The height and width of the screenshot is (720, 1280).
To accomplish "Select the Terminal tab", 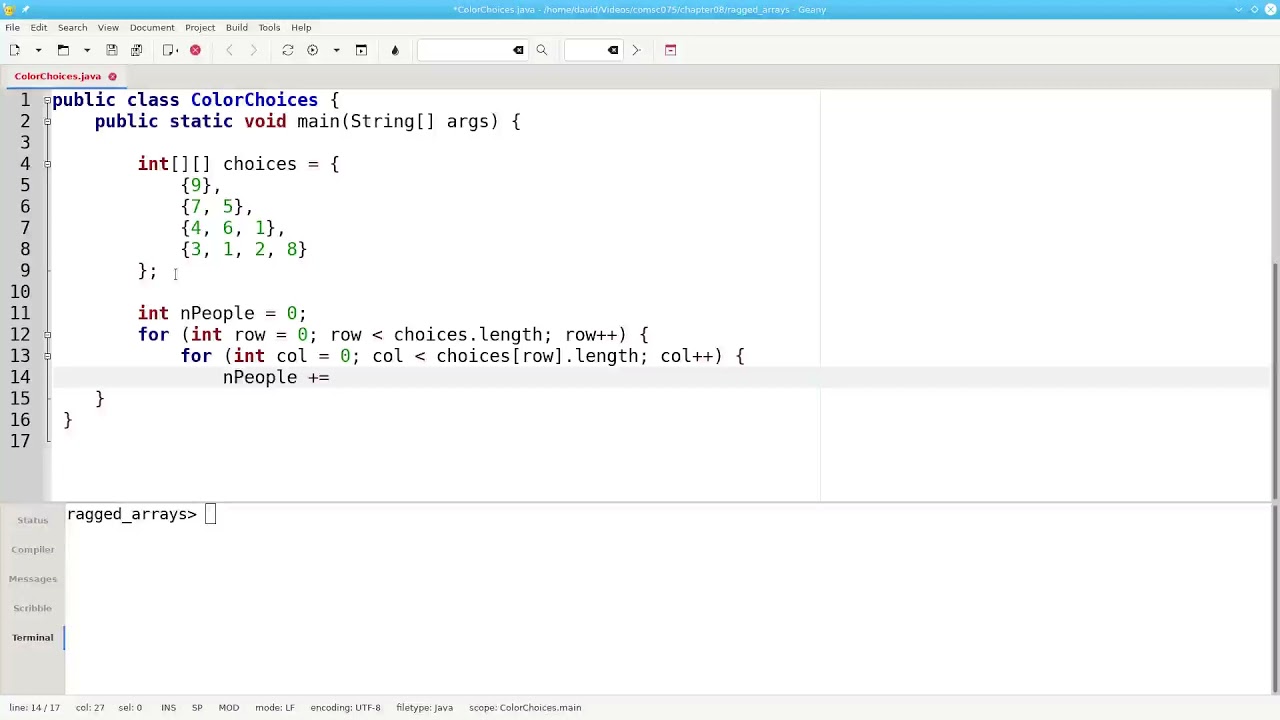I will pyautogui.click(x=32, y=637).
